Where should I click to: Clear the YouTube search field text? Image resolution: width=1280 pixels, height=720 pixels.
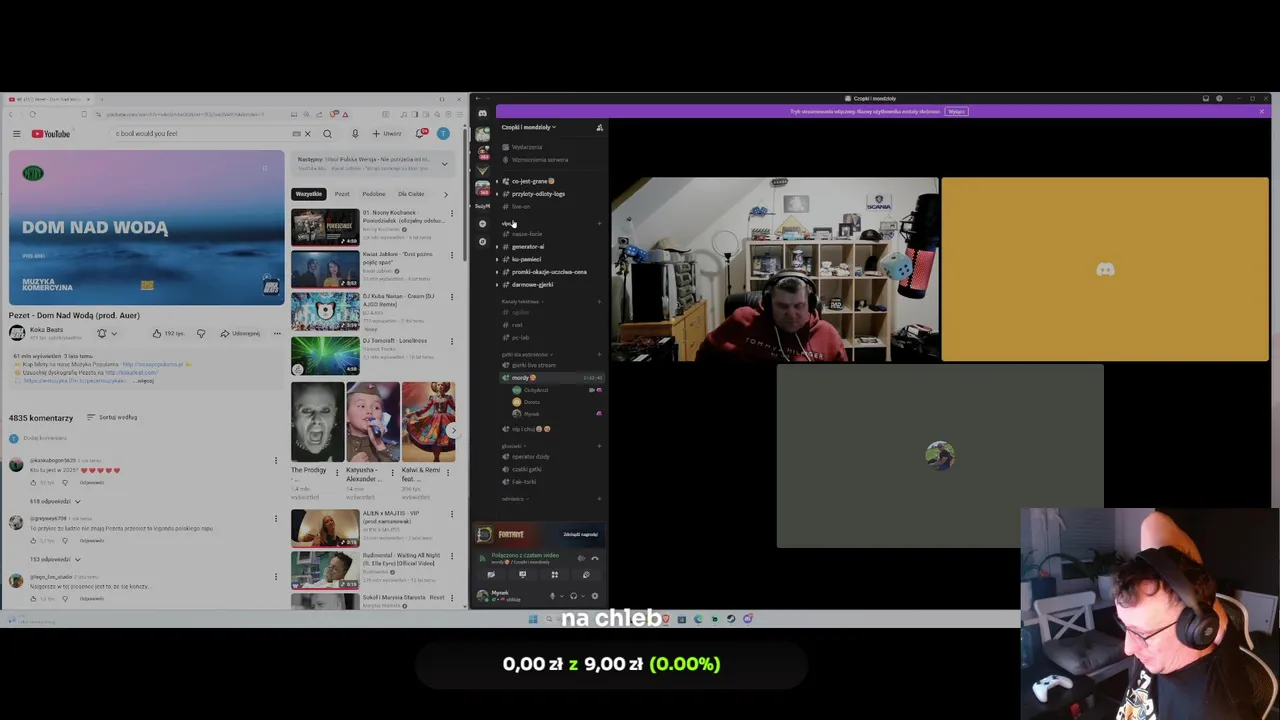coord(307,134)
